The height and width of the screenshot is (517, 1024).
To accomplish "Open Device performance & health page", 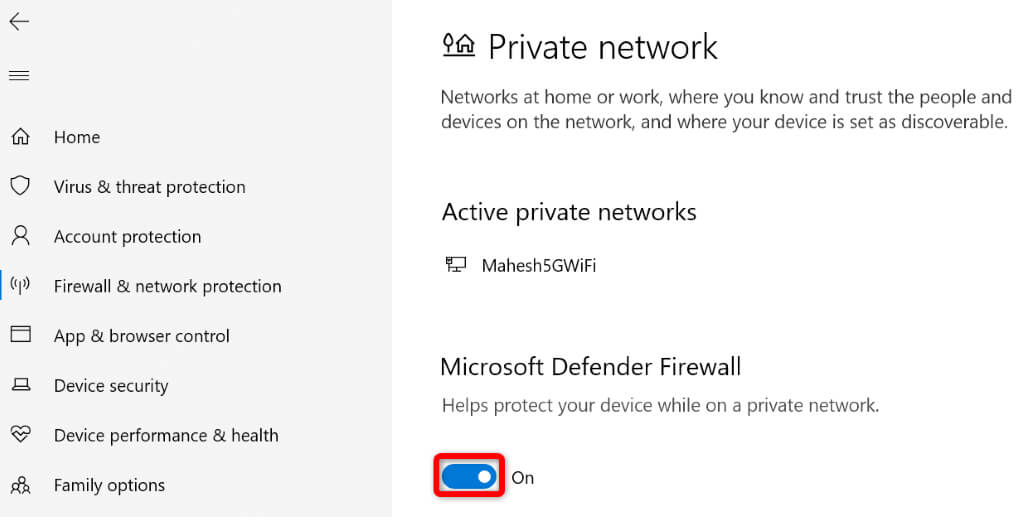I will 165,436.
